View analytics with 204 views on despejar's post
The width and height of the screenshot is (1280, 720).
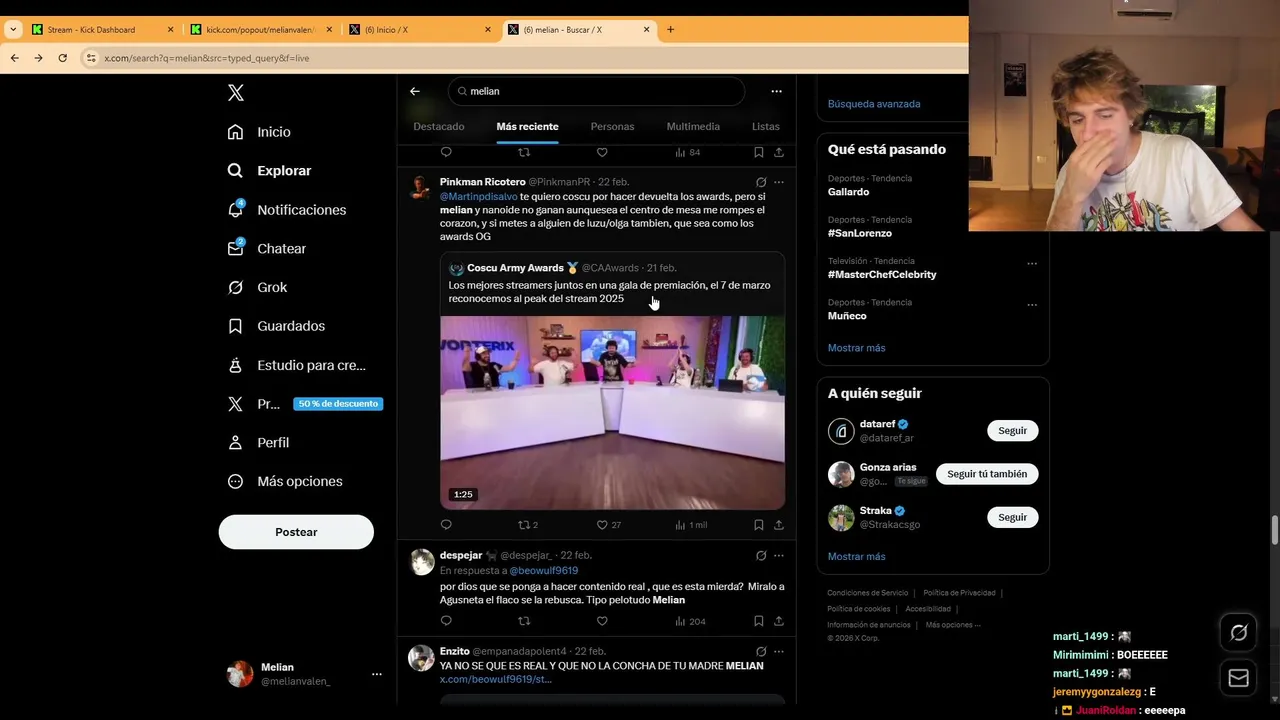pos(690,621)
